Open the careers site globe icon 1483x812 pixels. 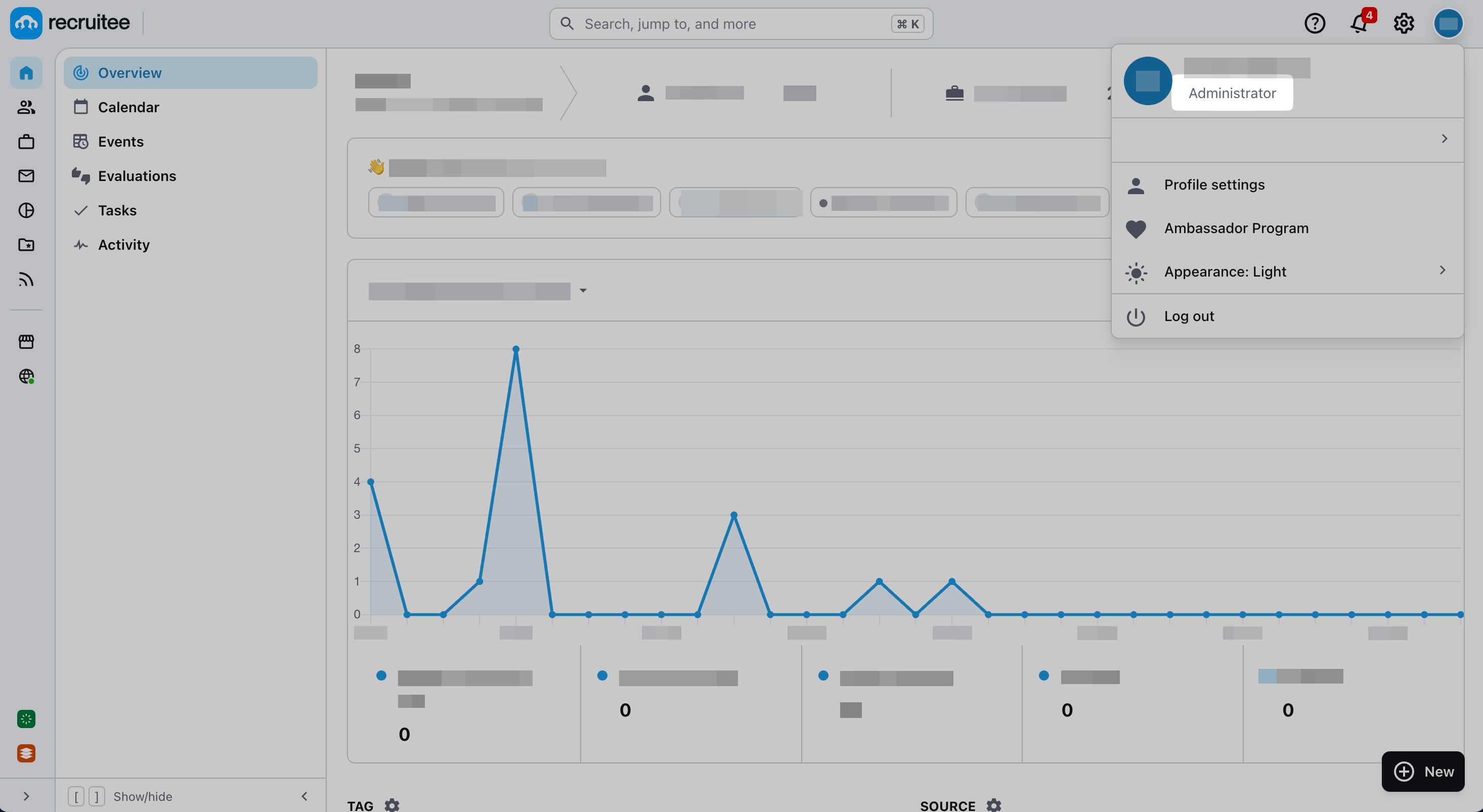[26, 376]
